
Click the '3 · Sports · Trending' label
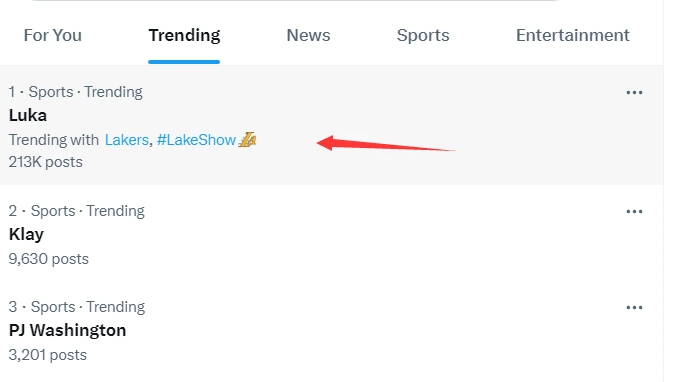(76, 307)
